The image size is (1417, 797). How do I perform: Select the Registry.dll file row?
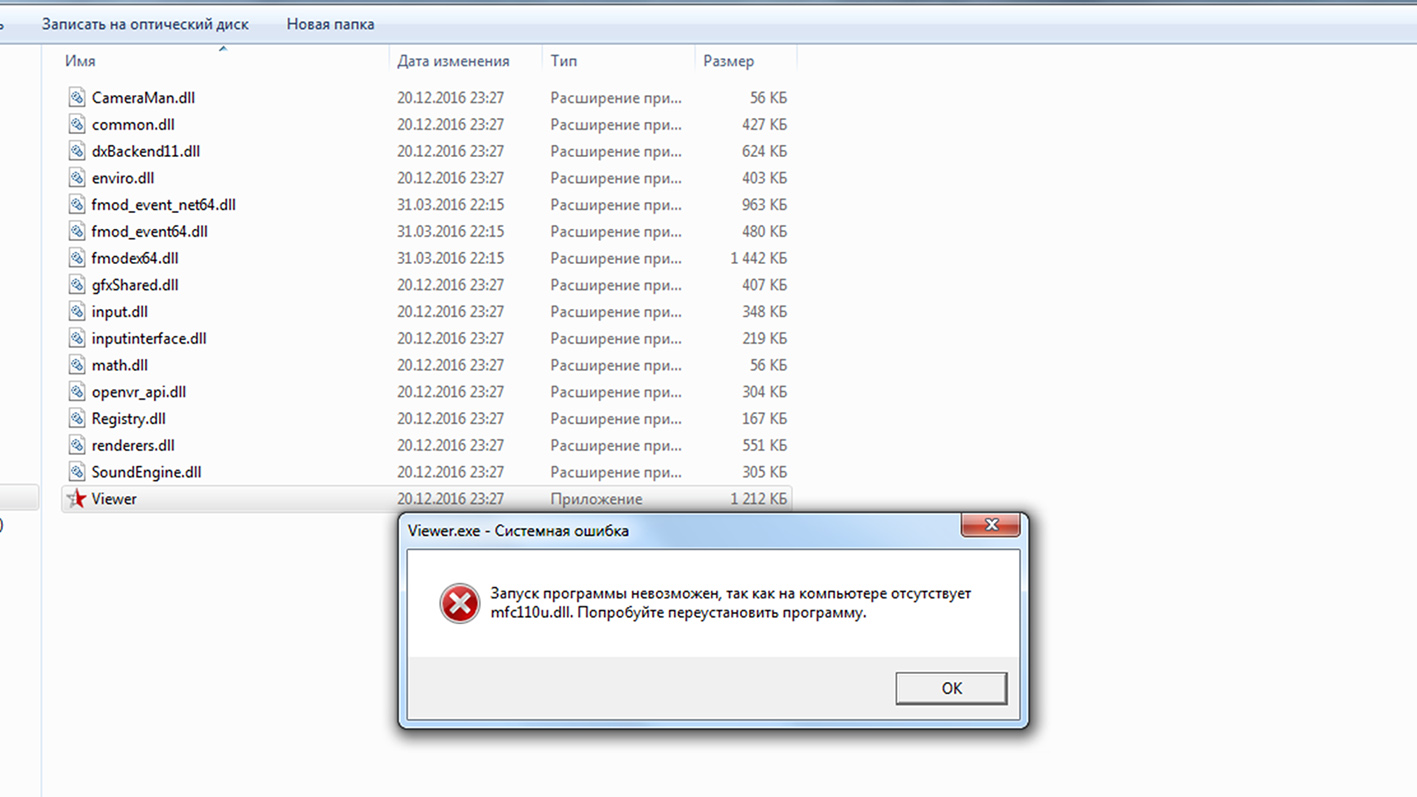click(427, 418)
